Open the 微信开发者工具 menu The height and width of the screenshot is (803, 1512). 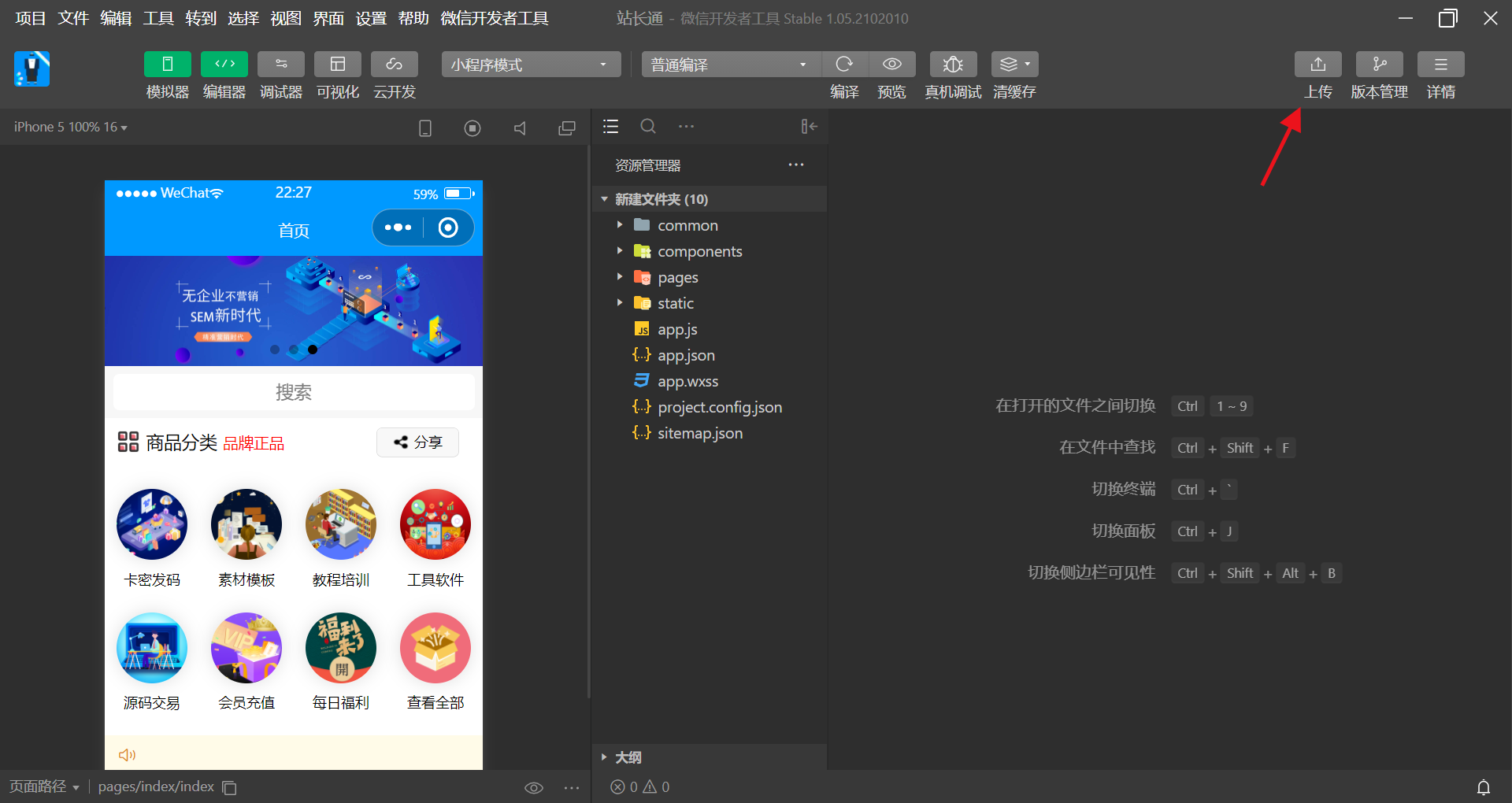coord(495,18)
